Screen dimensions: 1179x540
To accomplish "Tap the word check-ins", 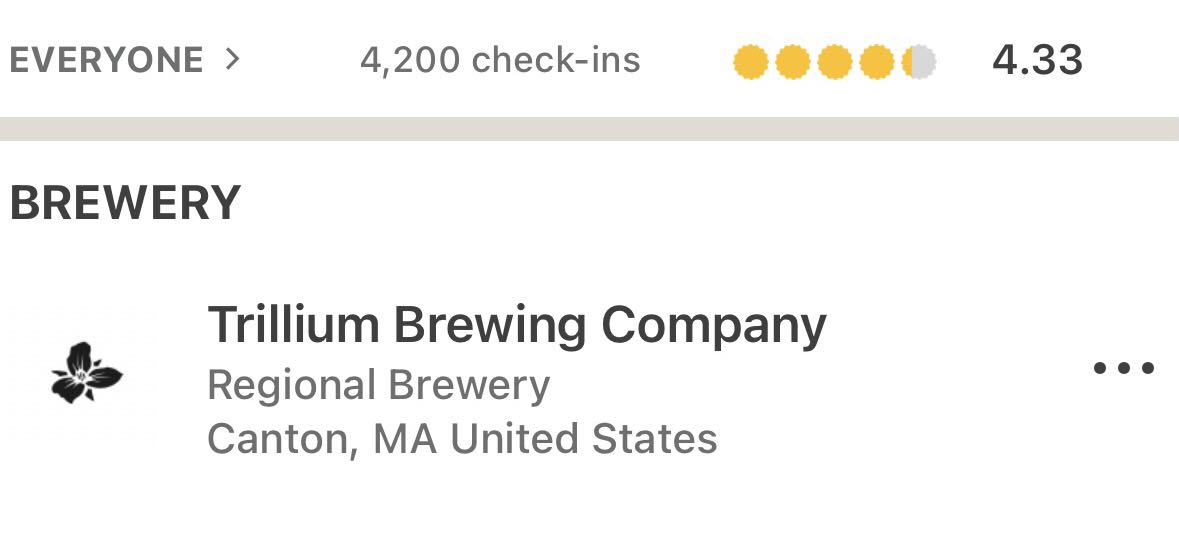I will pyautogui.click(x=556, y=61).
